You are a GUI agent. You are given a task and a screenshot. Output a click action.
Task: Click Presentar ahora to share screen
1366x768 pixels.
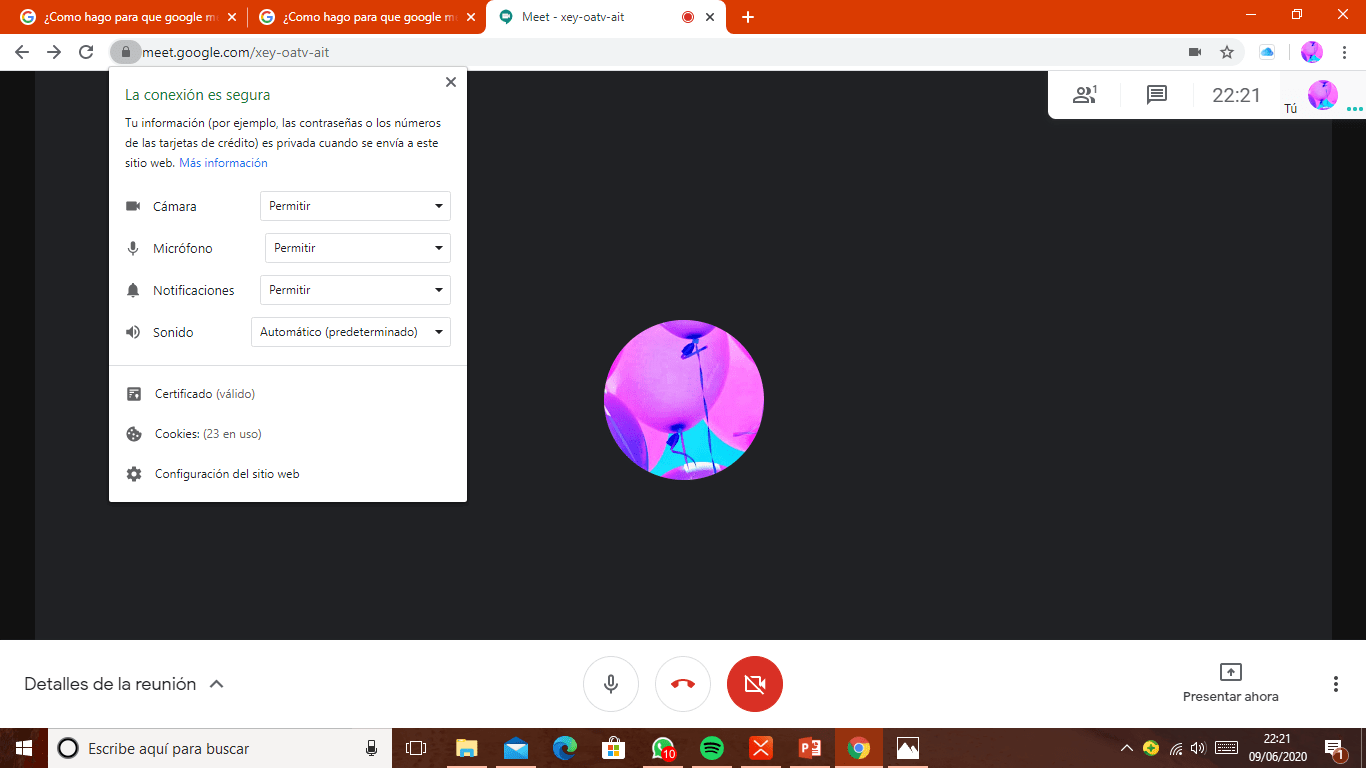click(1229, 684)
